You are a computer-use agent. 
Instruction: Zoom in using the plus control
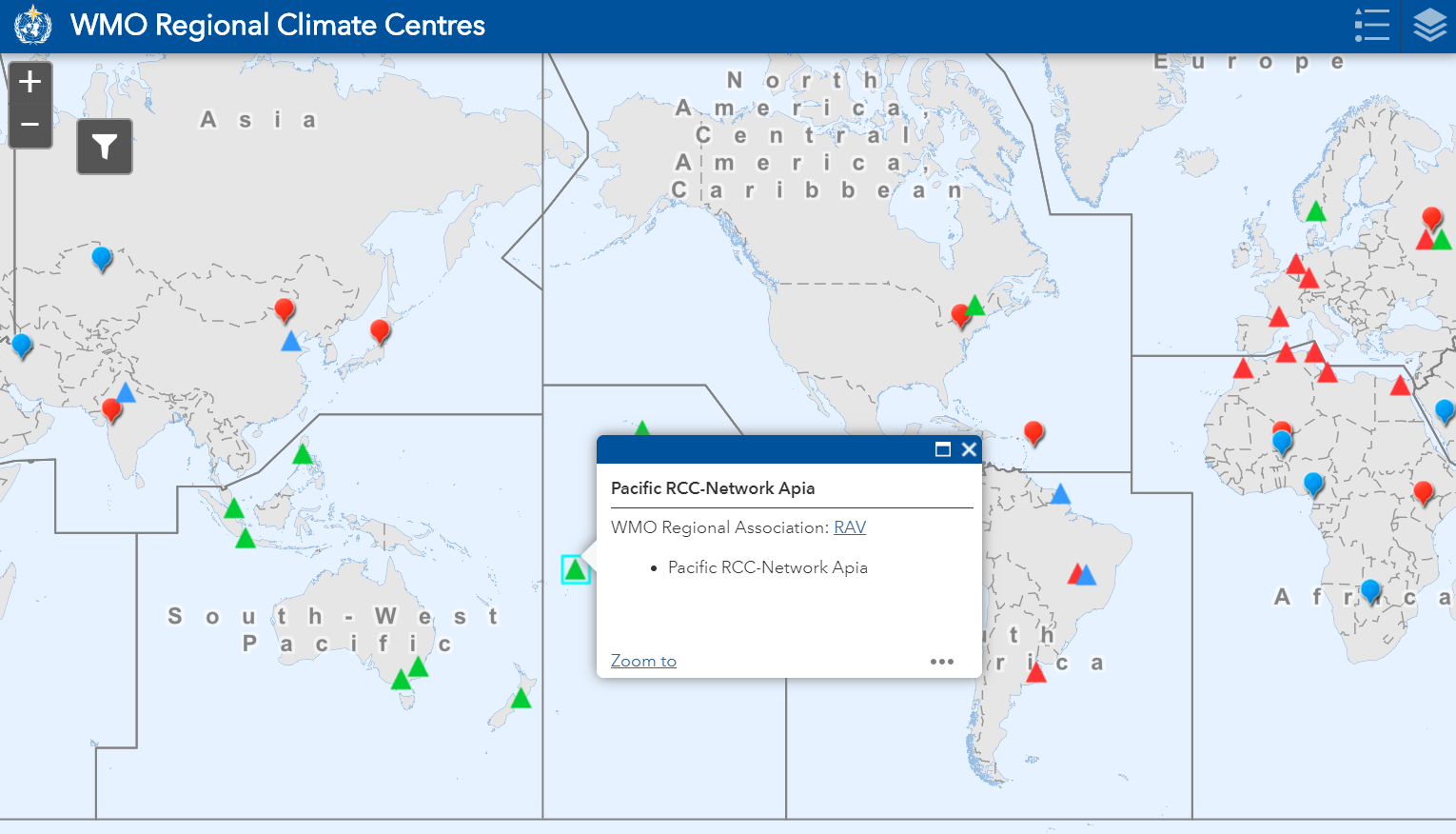pos(30,80)
